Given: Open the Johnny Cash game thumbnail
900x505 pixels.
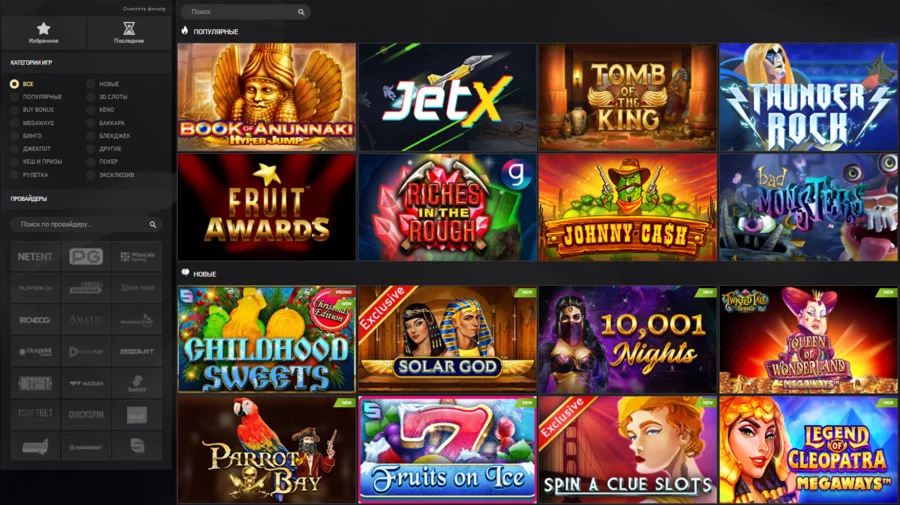Looking at the screenshot, I should 628,208.
